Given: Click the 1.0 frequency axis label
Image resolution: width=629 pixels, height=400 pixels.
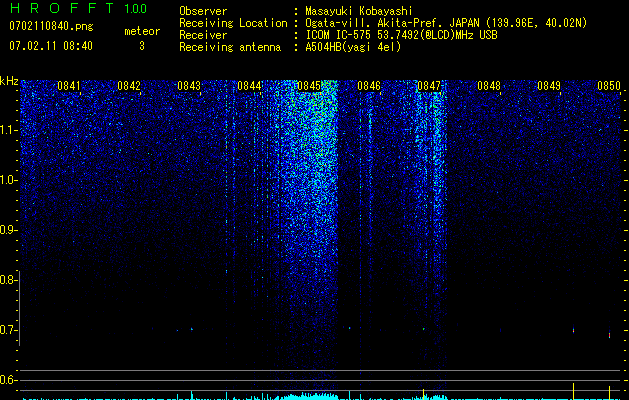Looking at the screenshot, I should click(8, 180).
